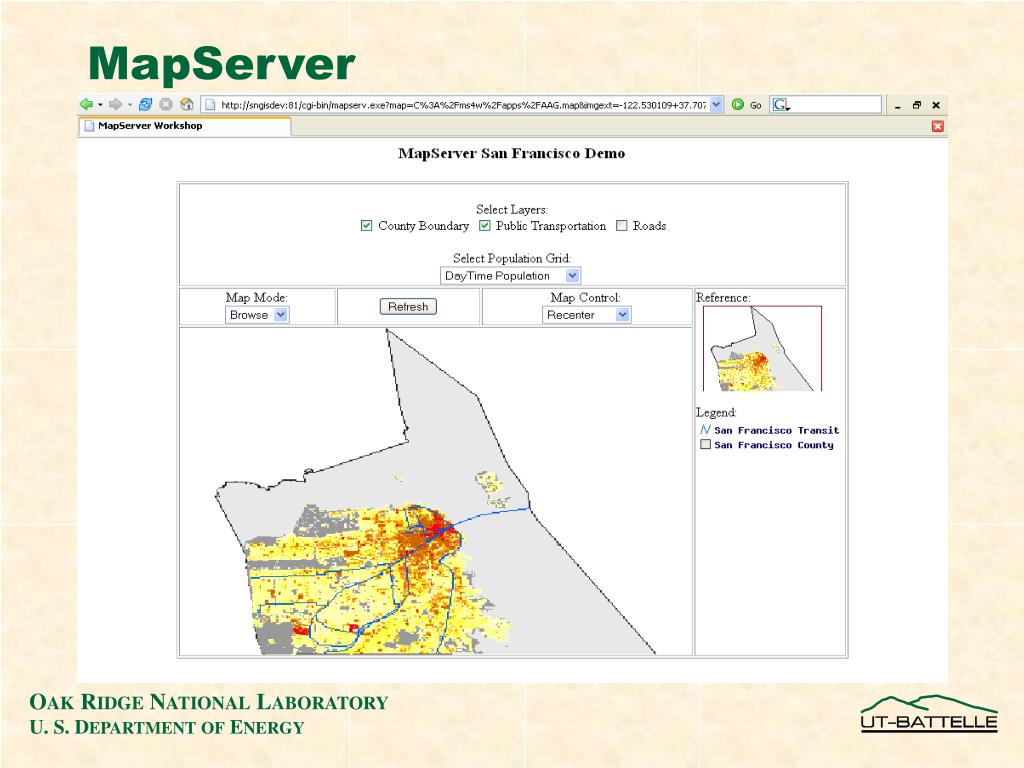Viewport: 1024px width, 768px height.
Task: Click the UT-Battelle logo
Action: (x=929, y=714)
